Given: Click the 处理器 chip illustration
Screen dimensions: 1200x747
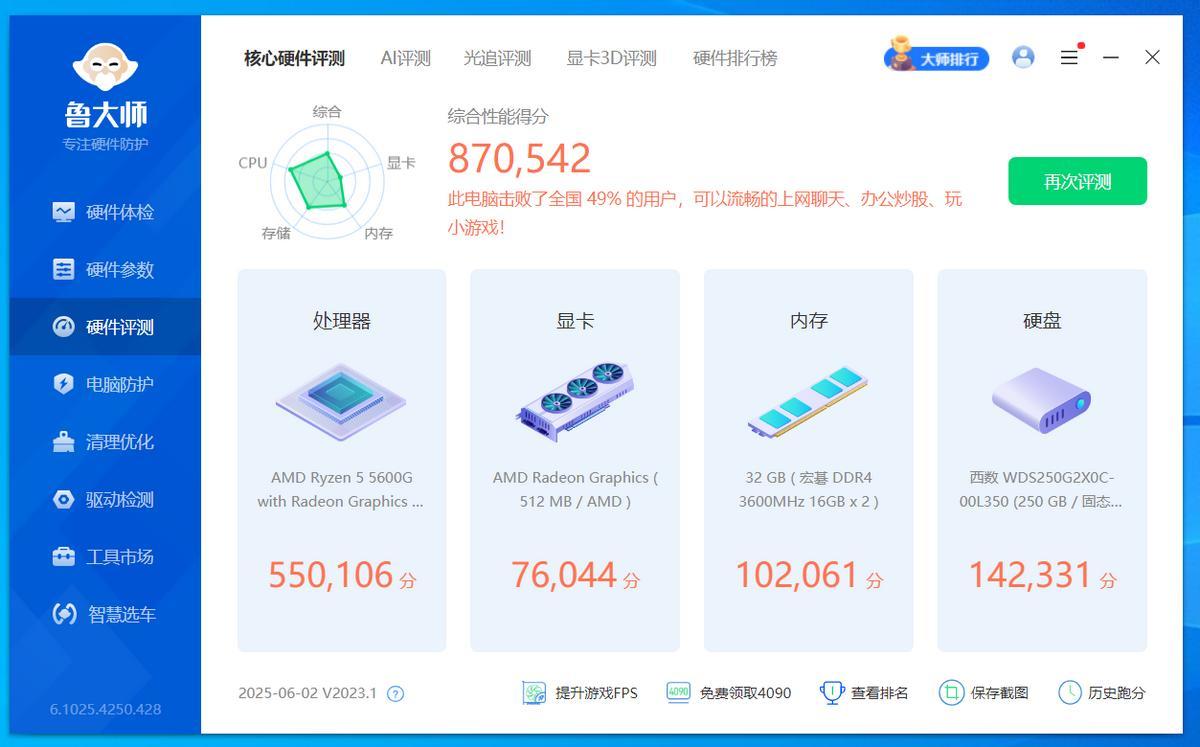Looking at the screenshot, I should click(341, 400).
